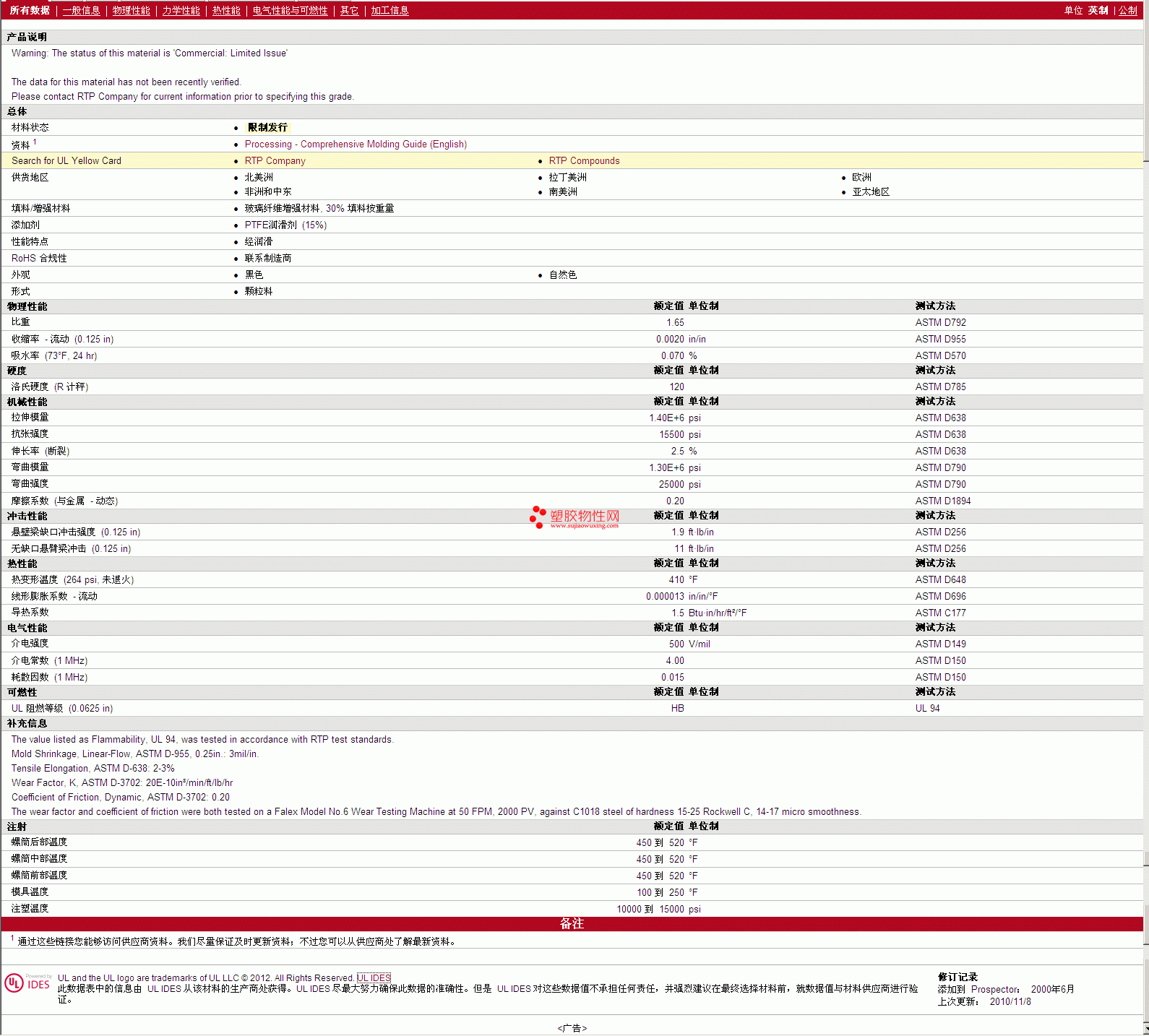Follow the underlined UL IDES footer link
1149x1036 pixels.
pos(374,978)
